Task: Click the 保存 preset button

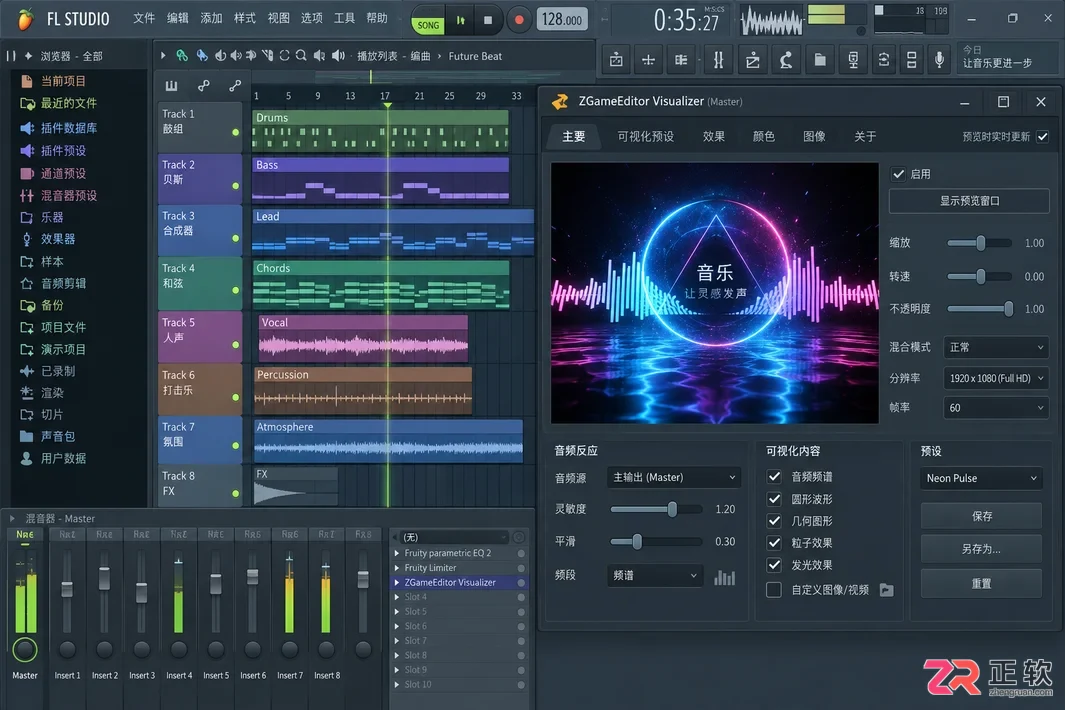Action: 981,516
